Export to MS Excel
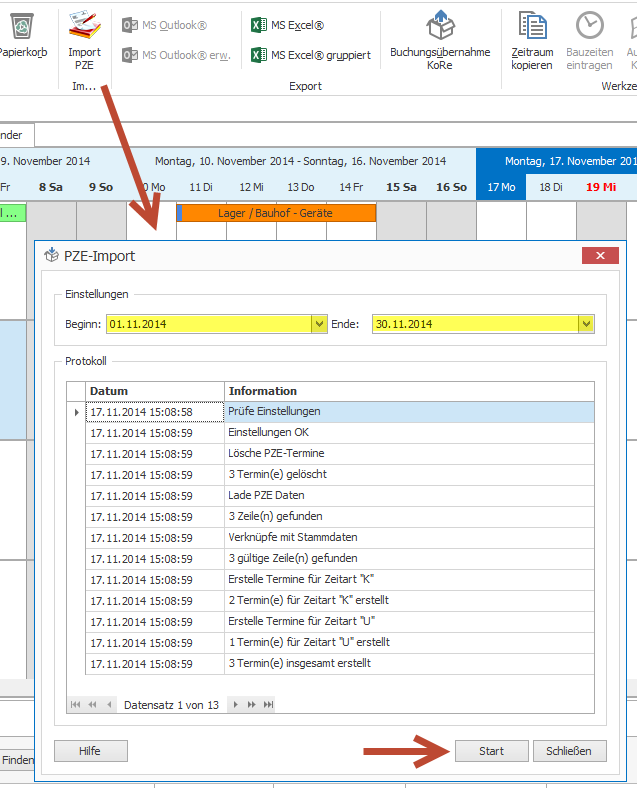The image size is (637, 788). click(288, 25)
